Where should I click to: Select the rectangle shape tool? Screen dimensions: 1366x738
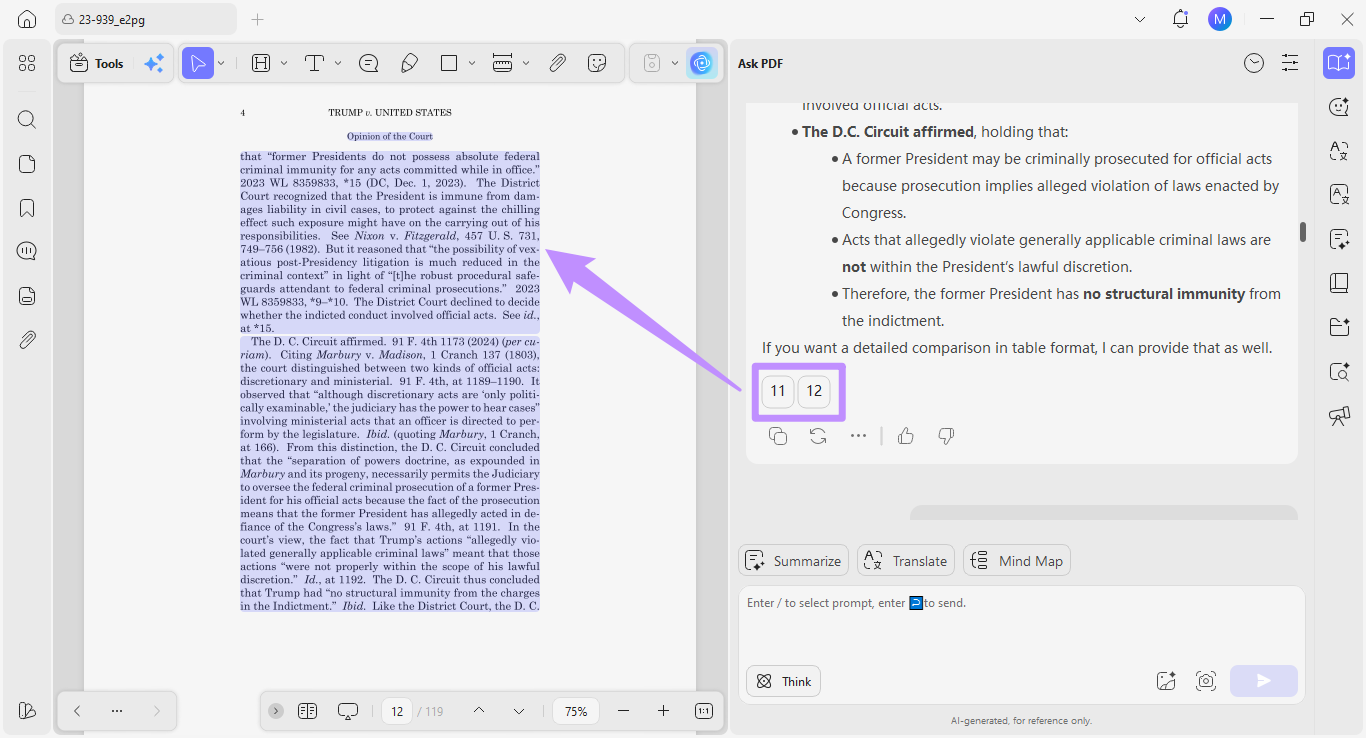click(x=449, y=63)
